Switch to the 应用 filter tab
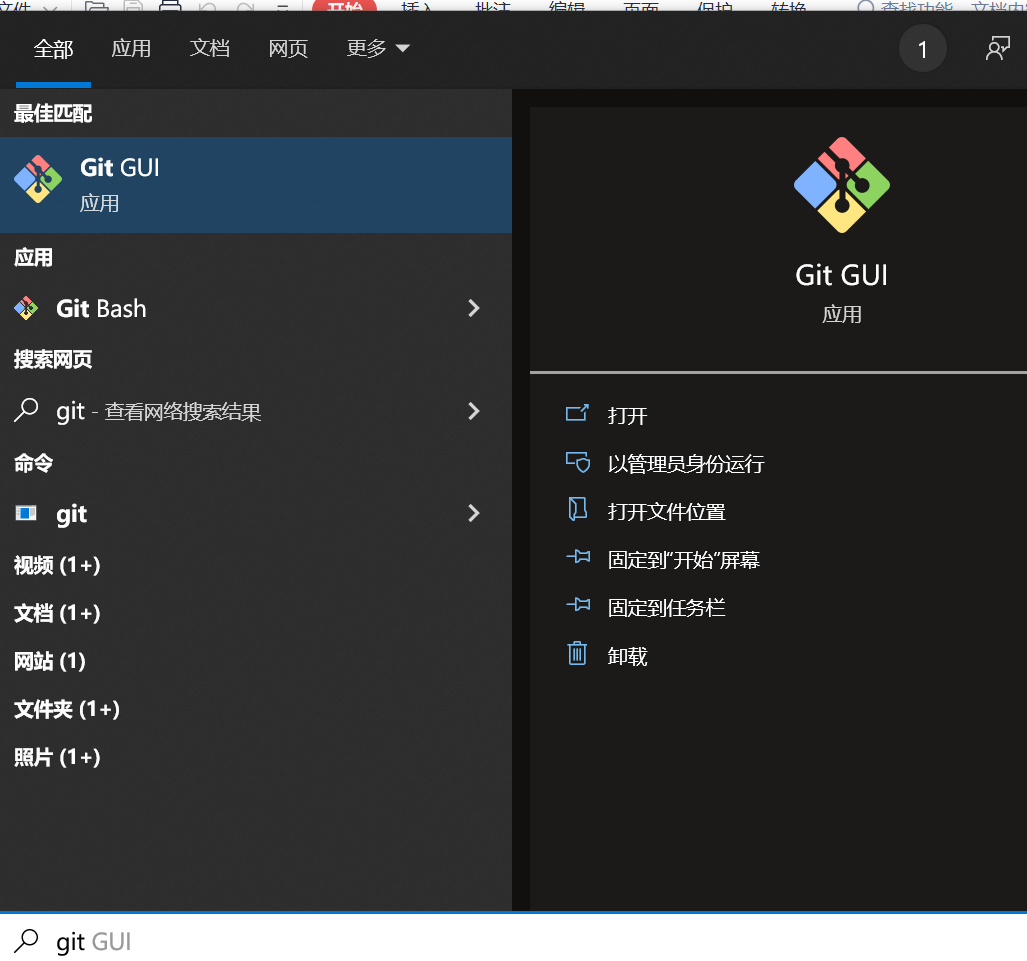 point(131,48)
